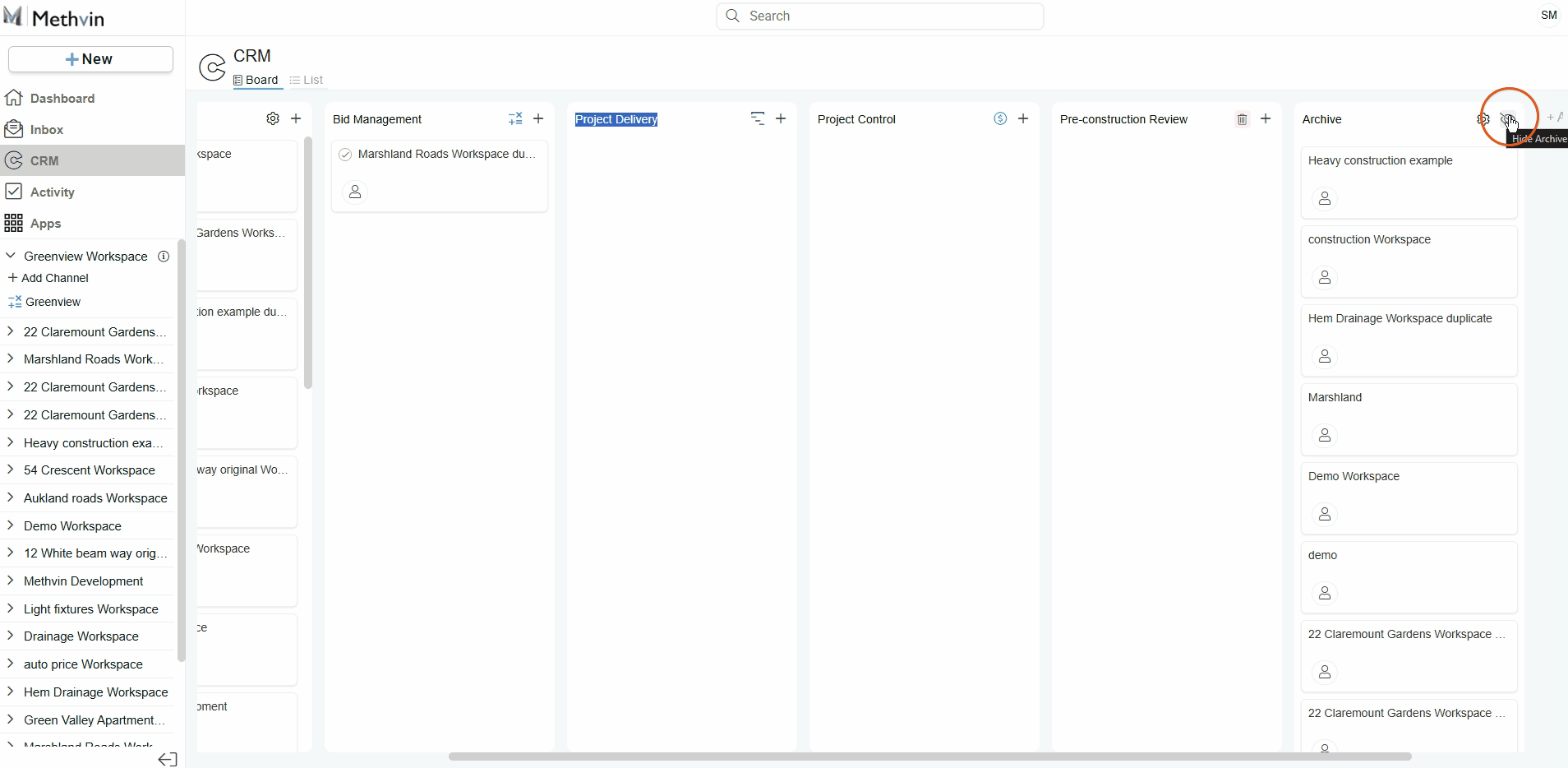This screenshot has width=1568, height=768.
Task: Collapse the sidebar with bottom arrow icon
Action: [x=168, y=759]
